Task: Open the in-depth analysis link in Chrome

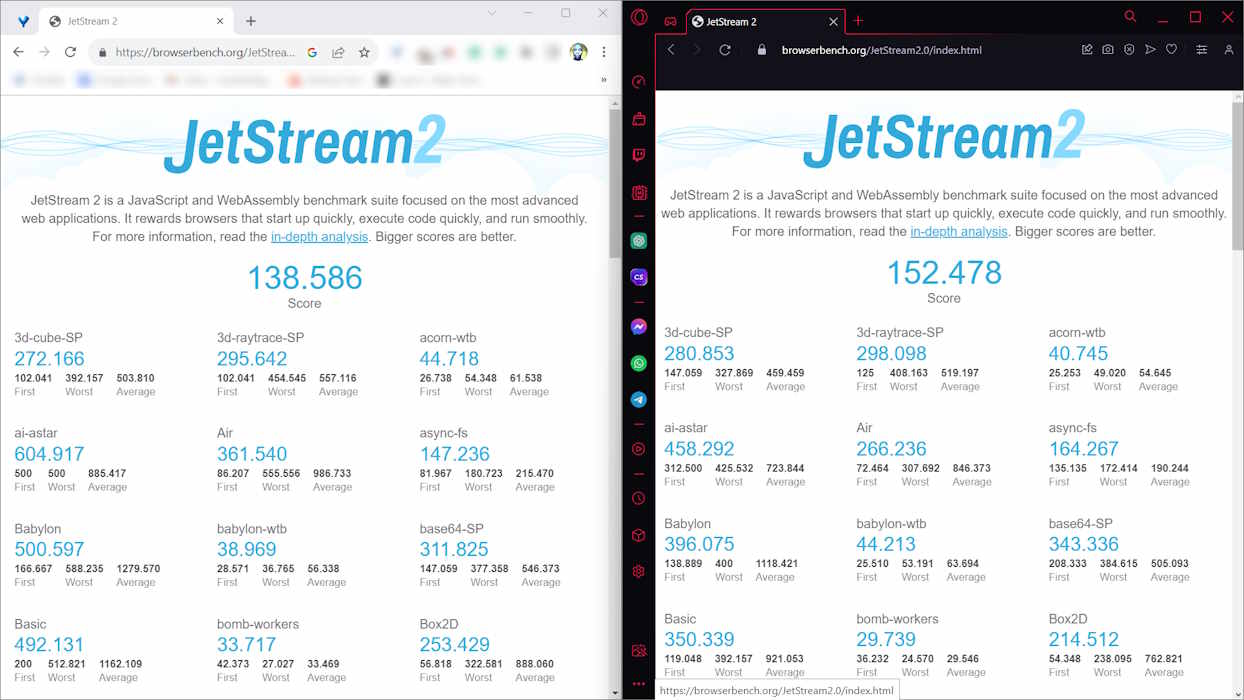Action: pos(319,237)
